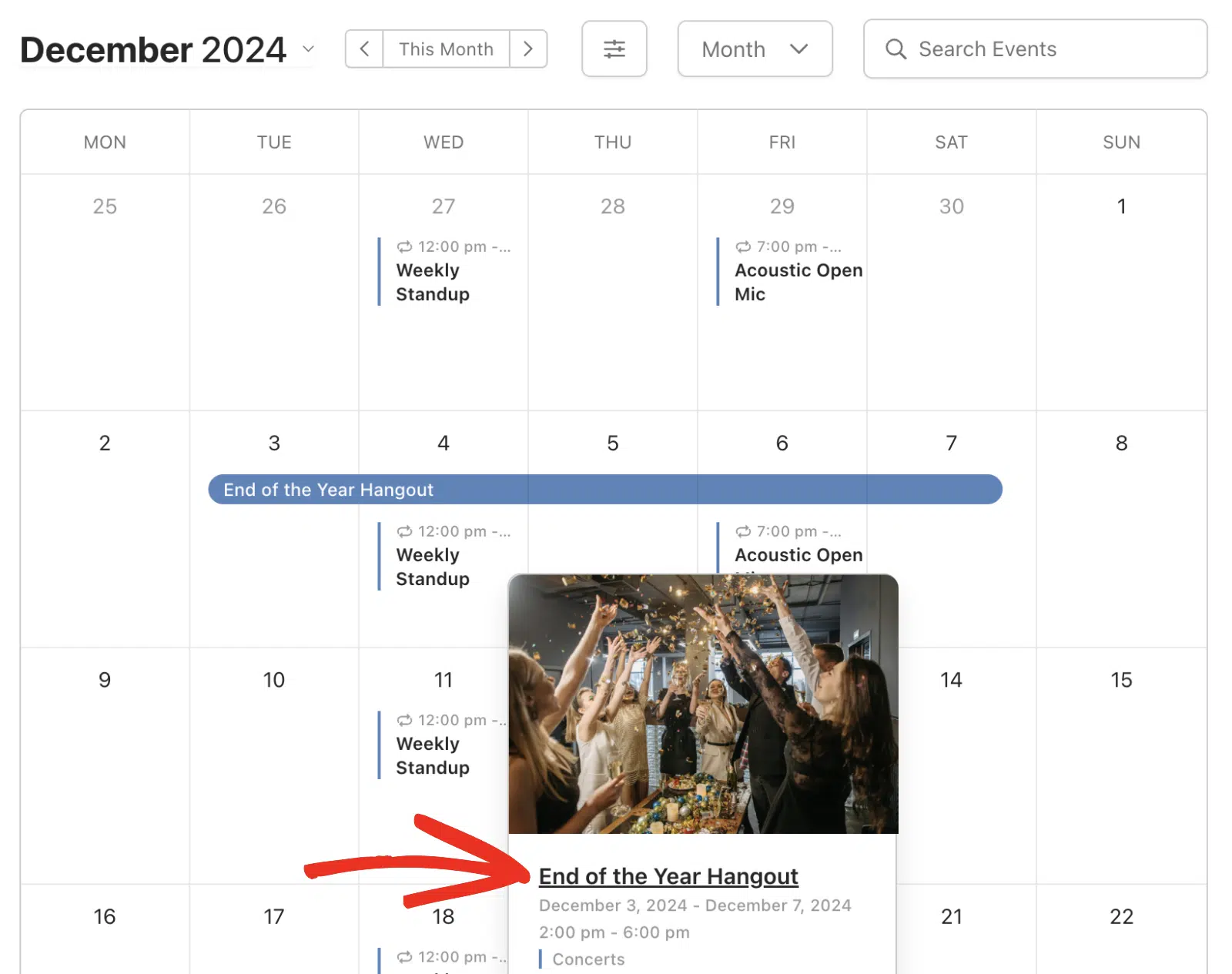
Task: Open the Concerts category link
Action: pos(588,959)
